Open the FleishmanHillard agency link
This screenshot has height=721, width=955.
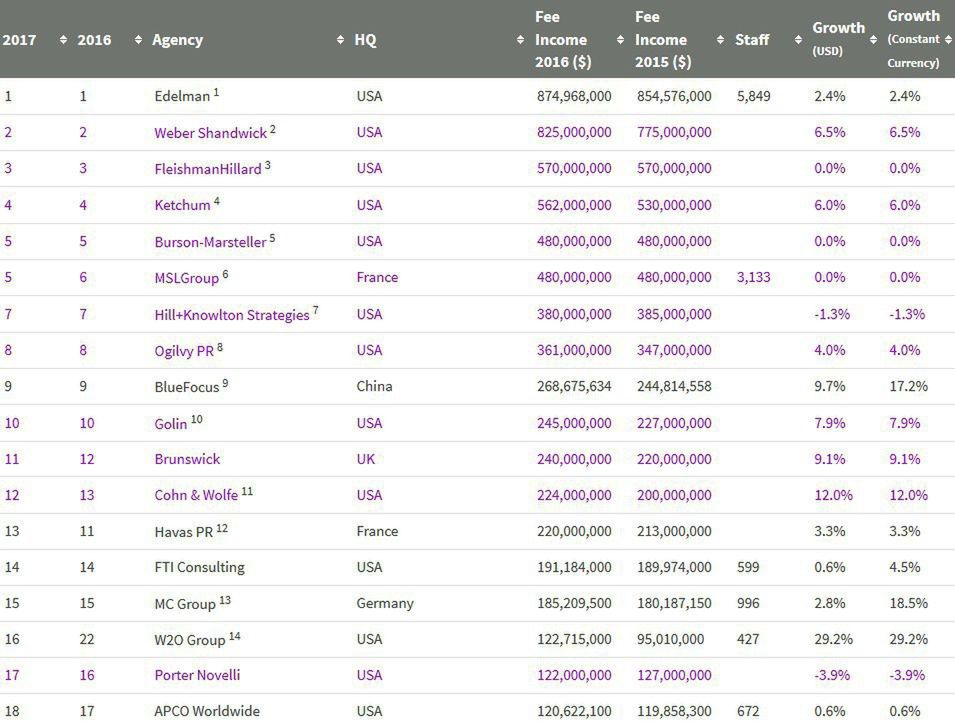[x=207, y=169]
